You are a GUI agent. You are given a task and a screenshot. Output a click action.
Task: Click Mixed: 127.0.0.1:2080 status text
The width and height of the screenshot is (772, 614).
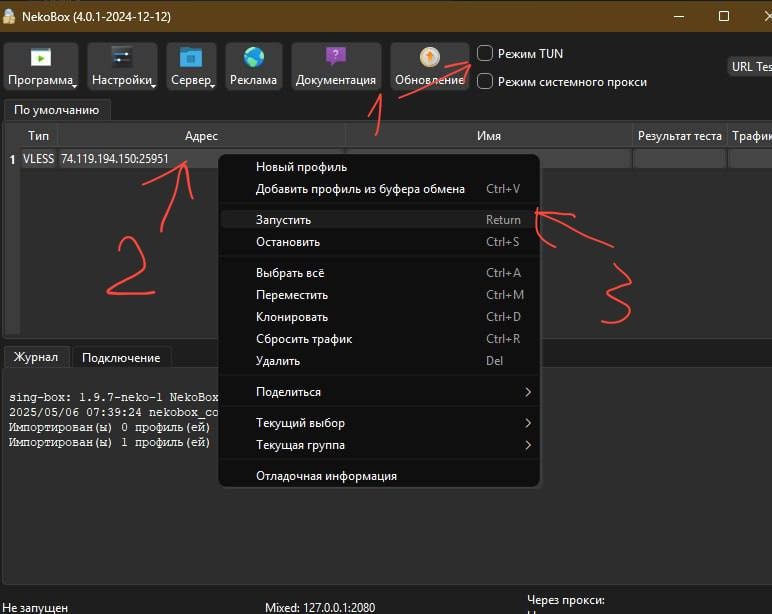[x=320, y=608]
